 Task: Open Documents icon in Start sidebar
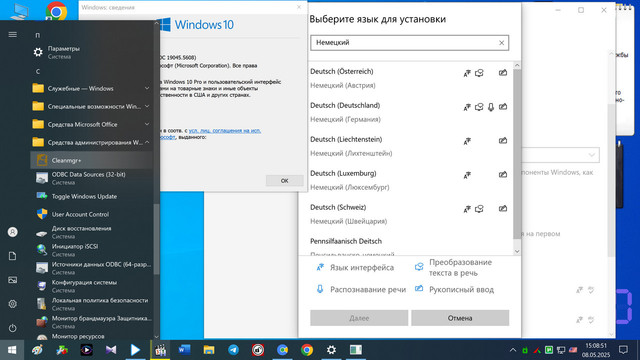click(x=13, y=256)
